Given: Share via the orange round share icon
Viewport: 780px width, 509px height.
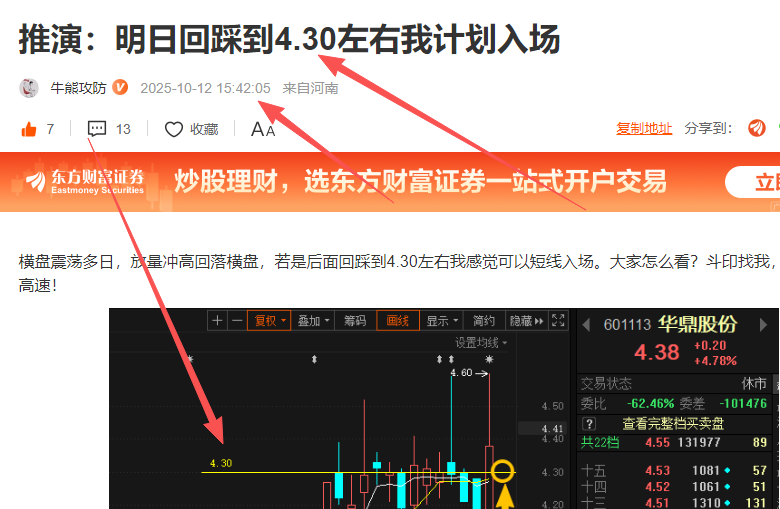Looking at the screenshot, I should pyautogui.click(x=757, y=128).
